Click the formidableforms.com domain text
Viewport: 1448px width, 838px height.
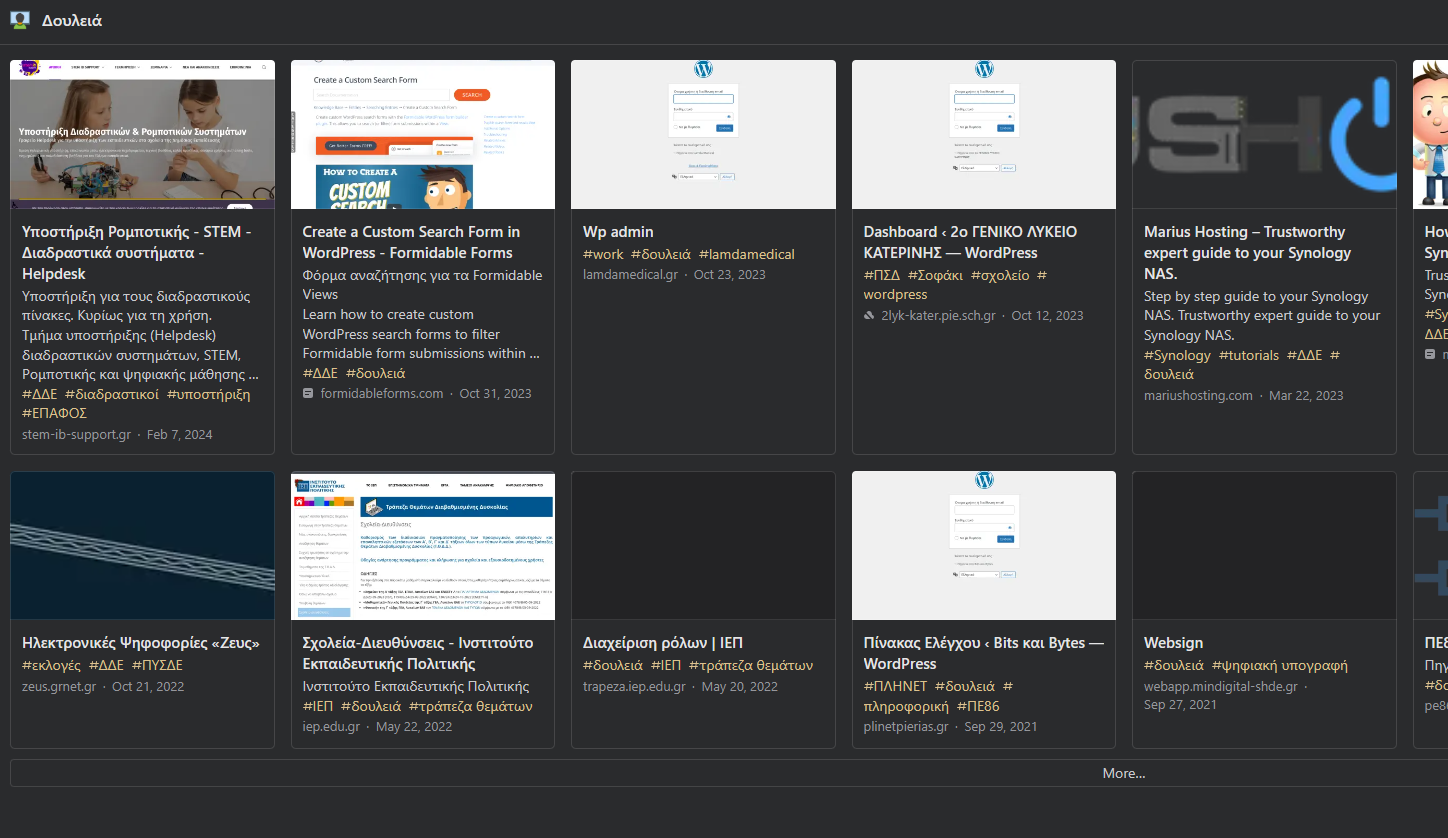pyautogui.click(x=382, y=394)
